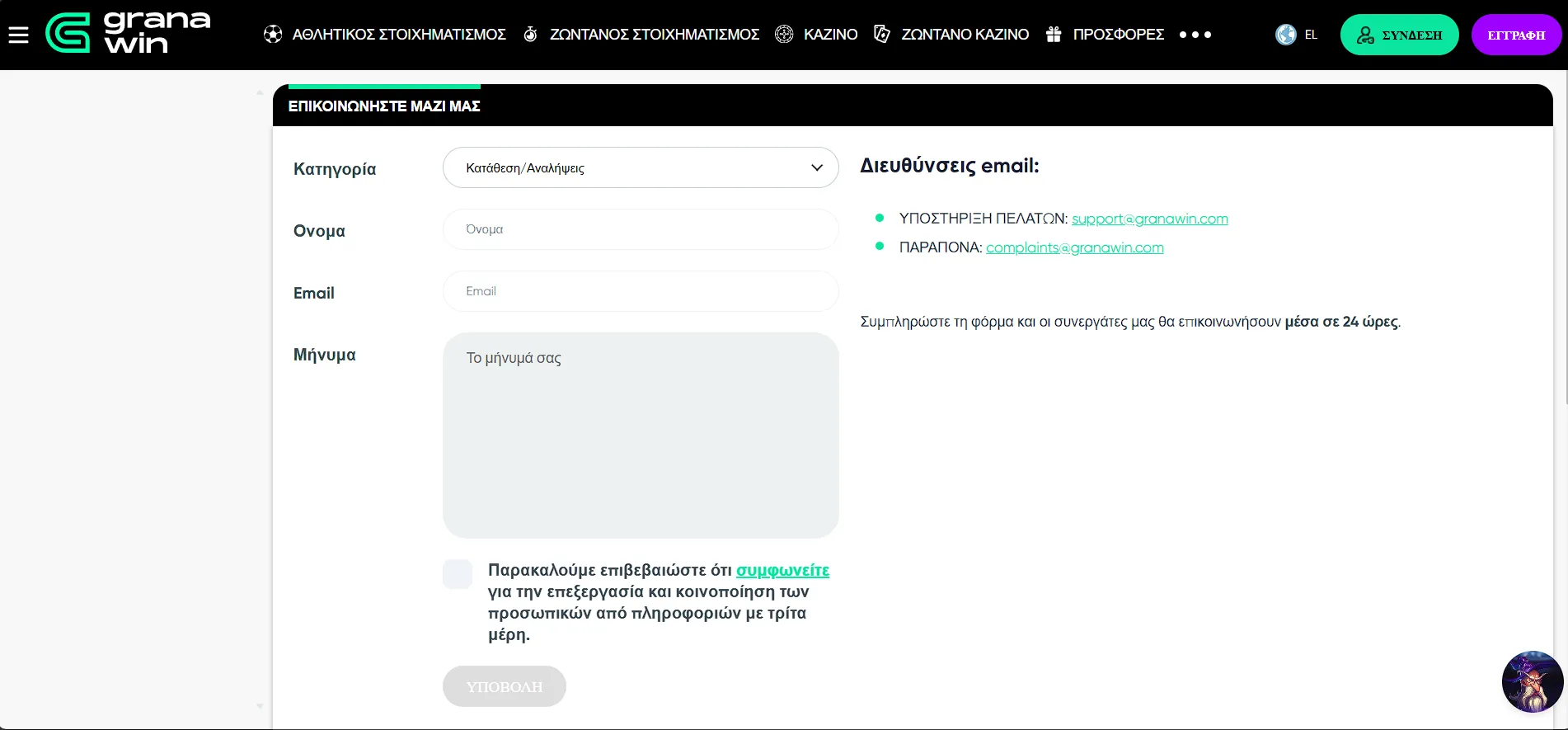Image resolution: width=1568 pixels, height=730 pixels.
Task: Click the soccer ball sports betting icon
Action: coord(273,35)
